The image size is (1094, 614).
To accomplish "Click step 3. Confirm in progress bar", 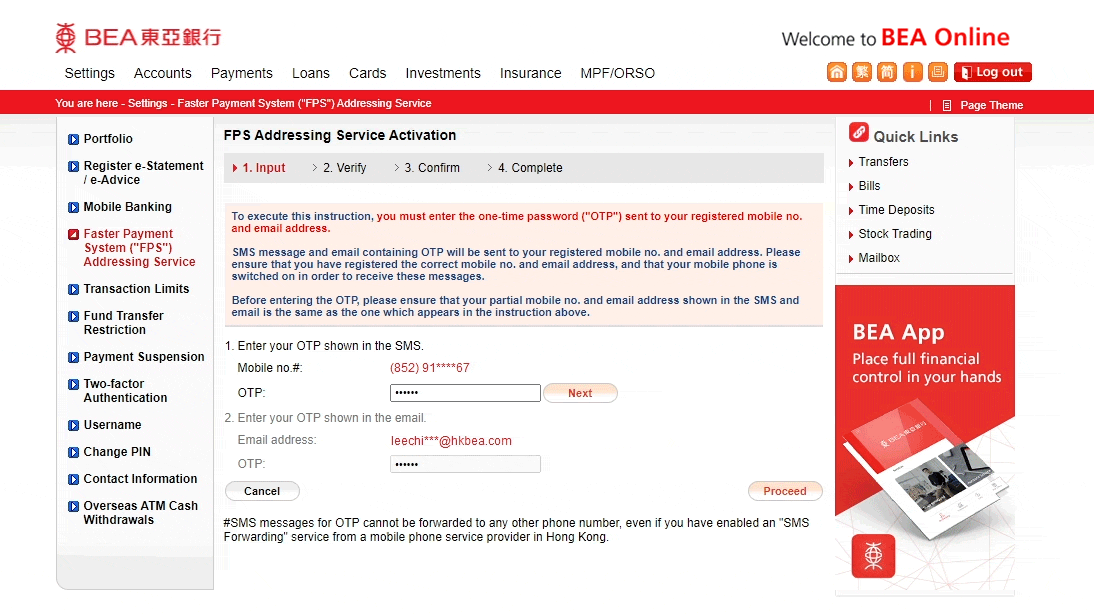I will click(x=432, y=168).
